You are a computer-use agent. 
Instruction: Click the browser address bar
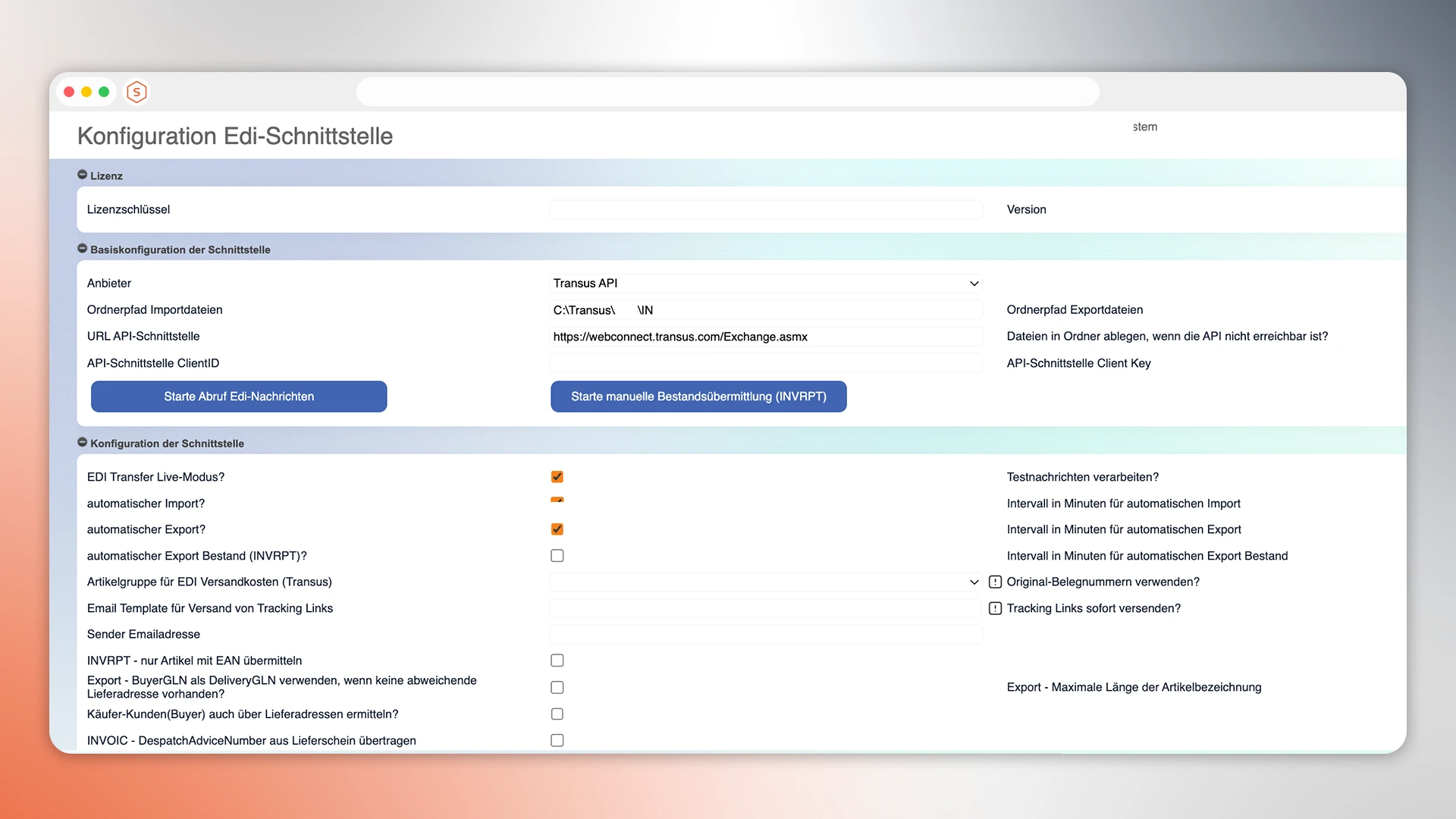[727, 92]
